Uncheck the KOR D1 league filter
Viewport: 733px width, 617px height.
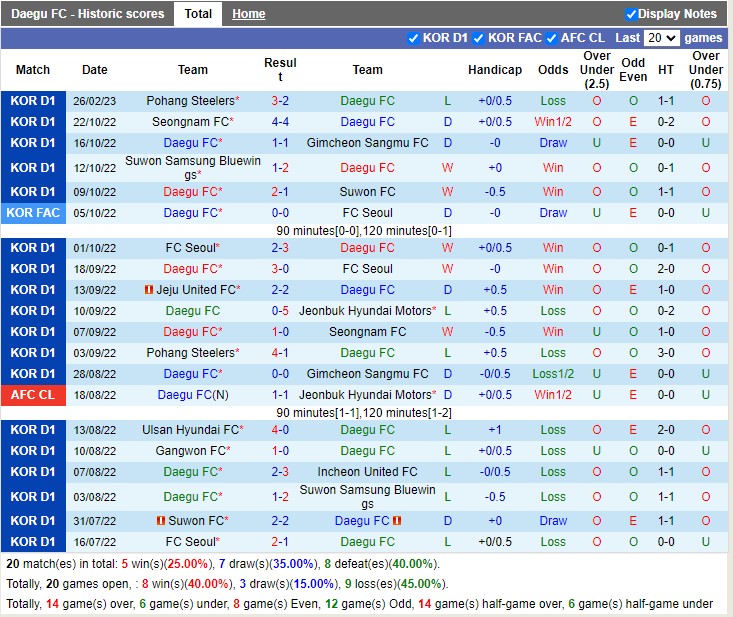[x=414, y=38]
